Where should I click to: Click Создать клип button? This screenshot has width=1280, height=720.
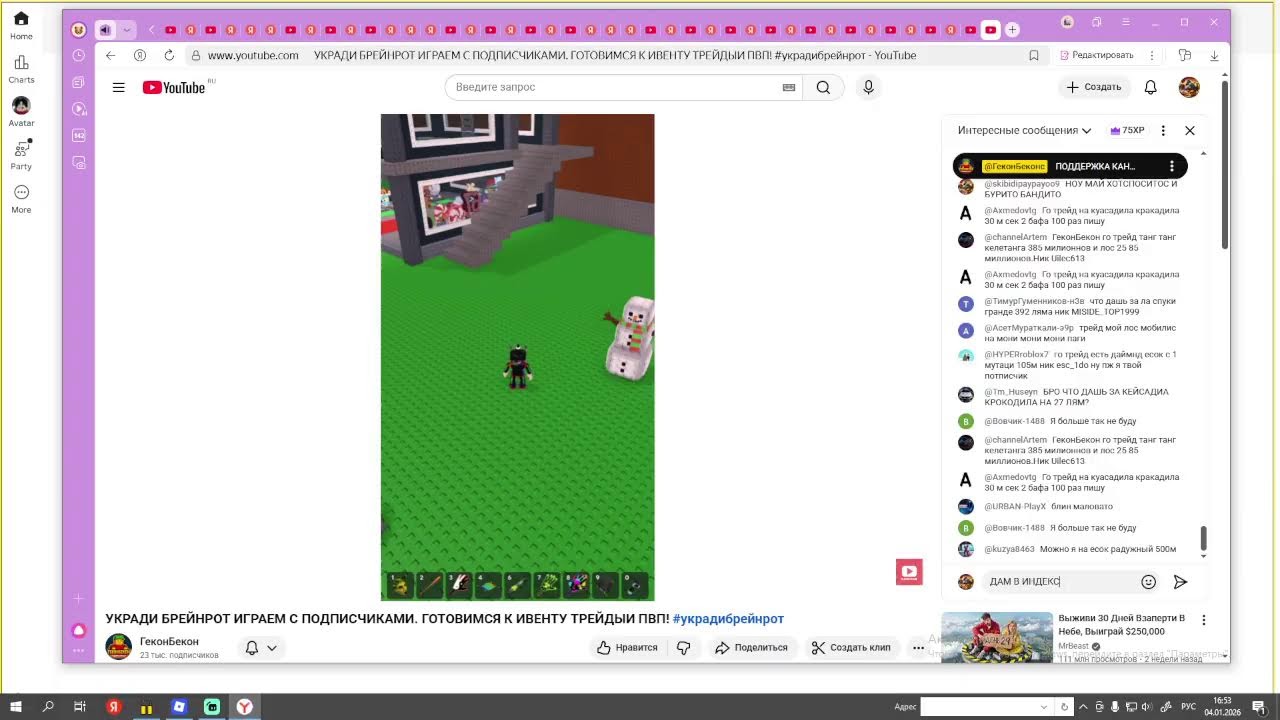point(851,647)
